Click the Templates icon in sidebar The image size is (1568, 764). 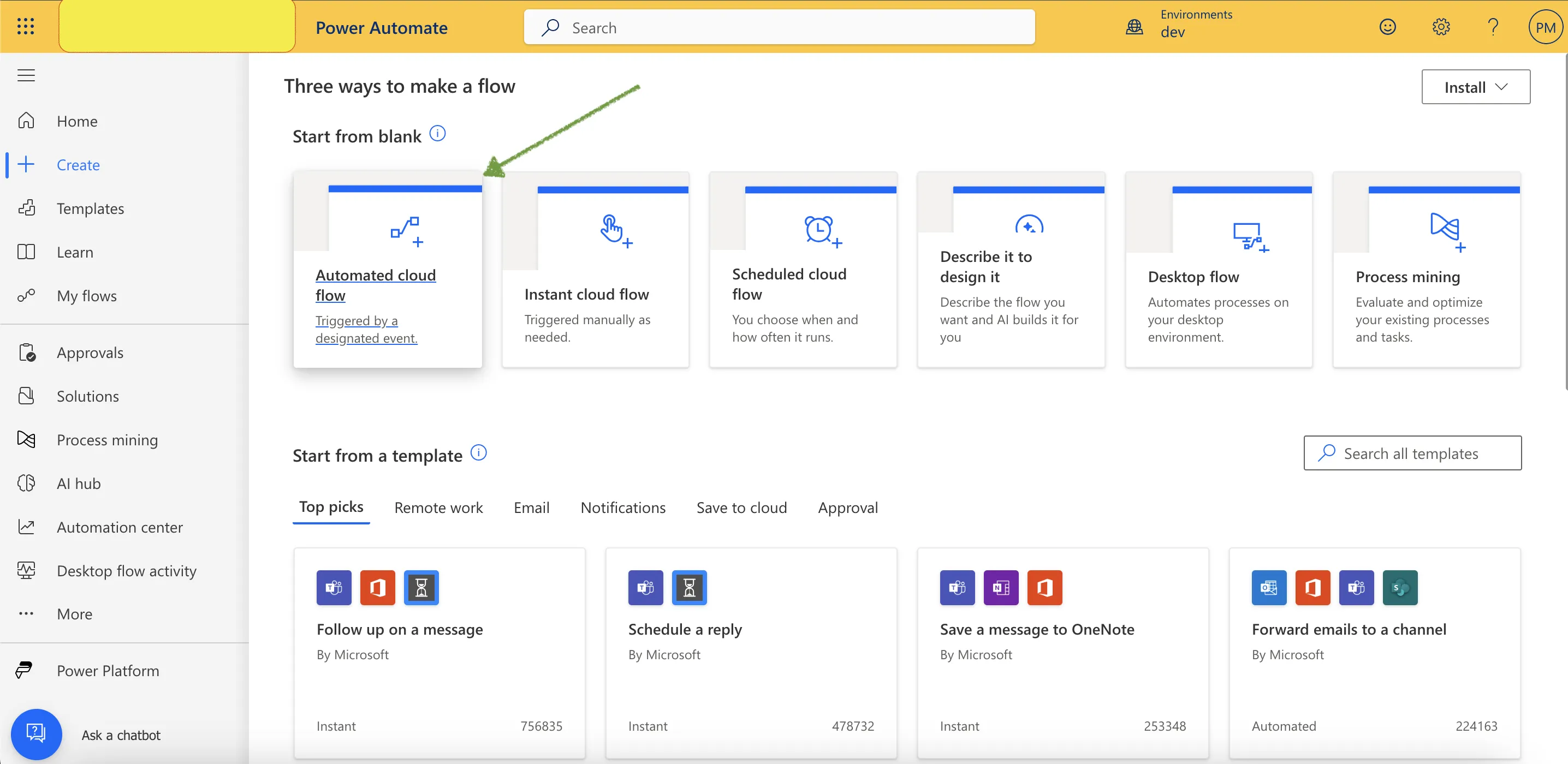[26, 208]
